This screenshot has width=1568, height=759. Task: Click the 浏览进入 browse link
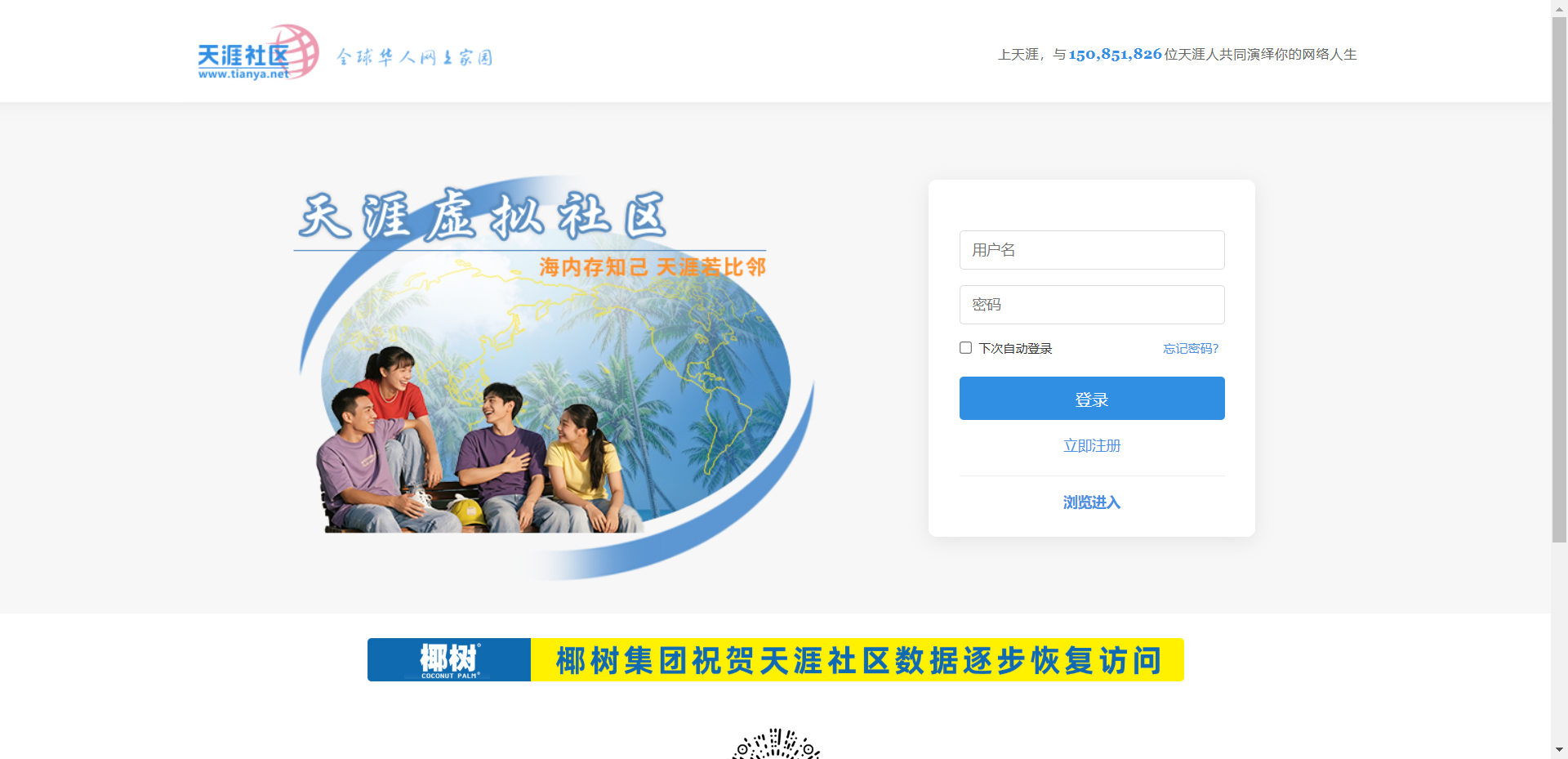tap(1092, 502)
